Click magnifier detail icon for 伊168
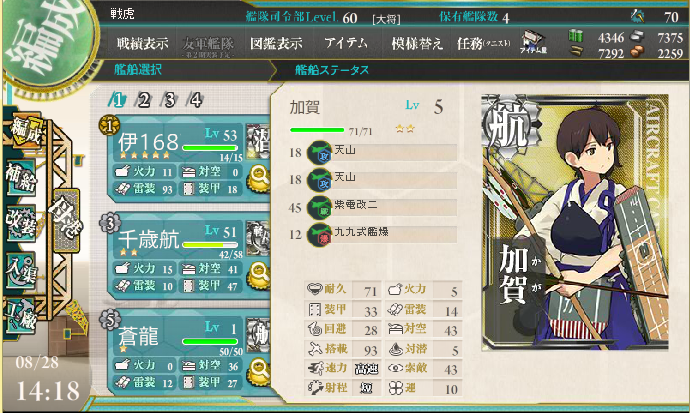690x413 pixels. click(259, 179)
